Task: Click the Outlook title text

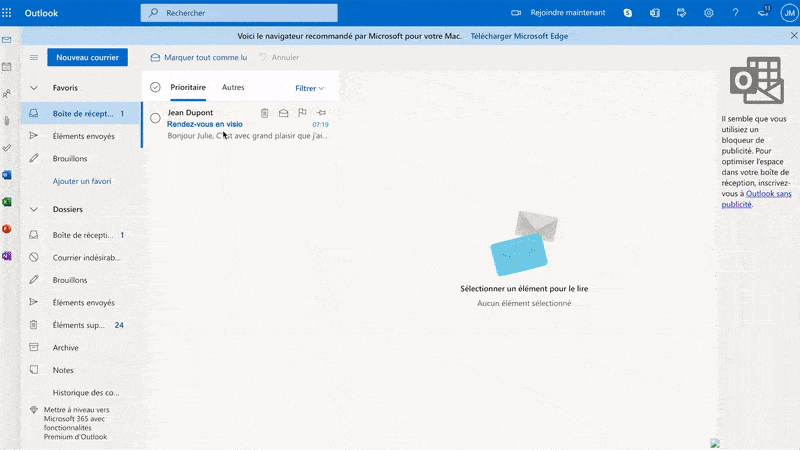Action: tap(41, 13)
